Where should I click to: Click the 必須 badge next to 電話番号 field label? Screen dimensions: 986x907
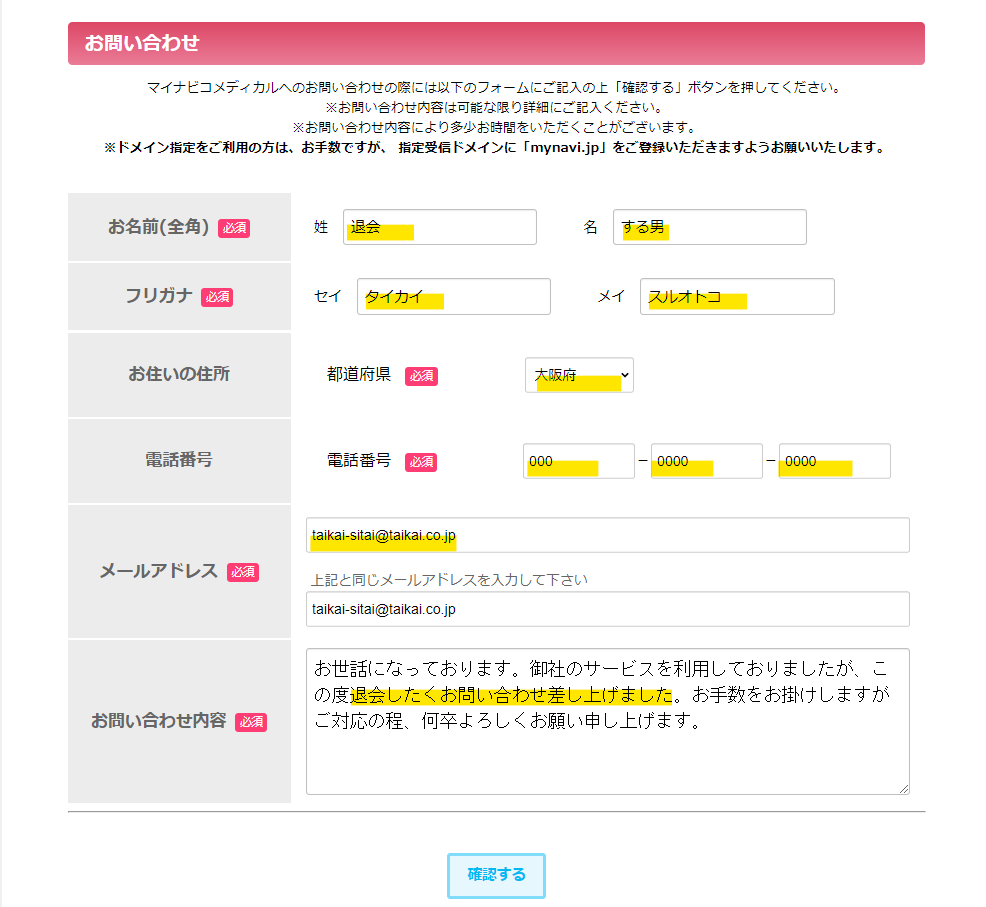click(421, 462)
